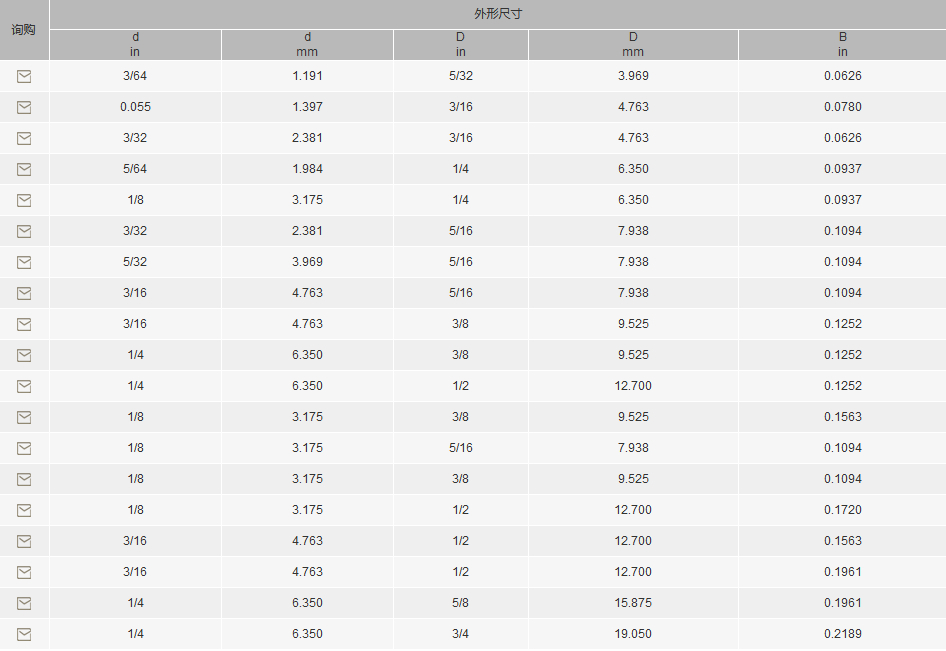Select envelope icon in 5/32 bore row

click(24, 262)
